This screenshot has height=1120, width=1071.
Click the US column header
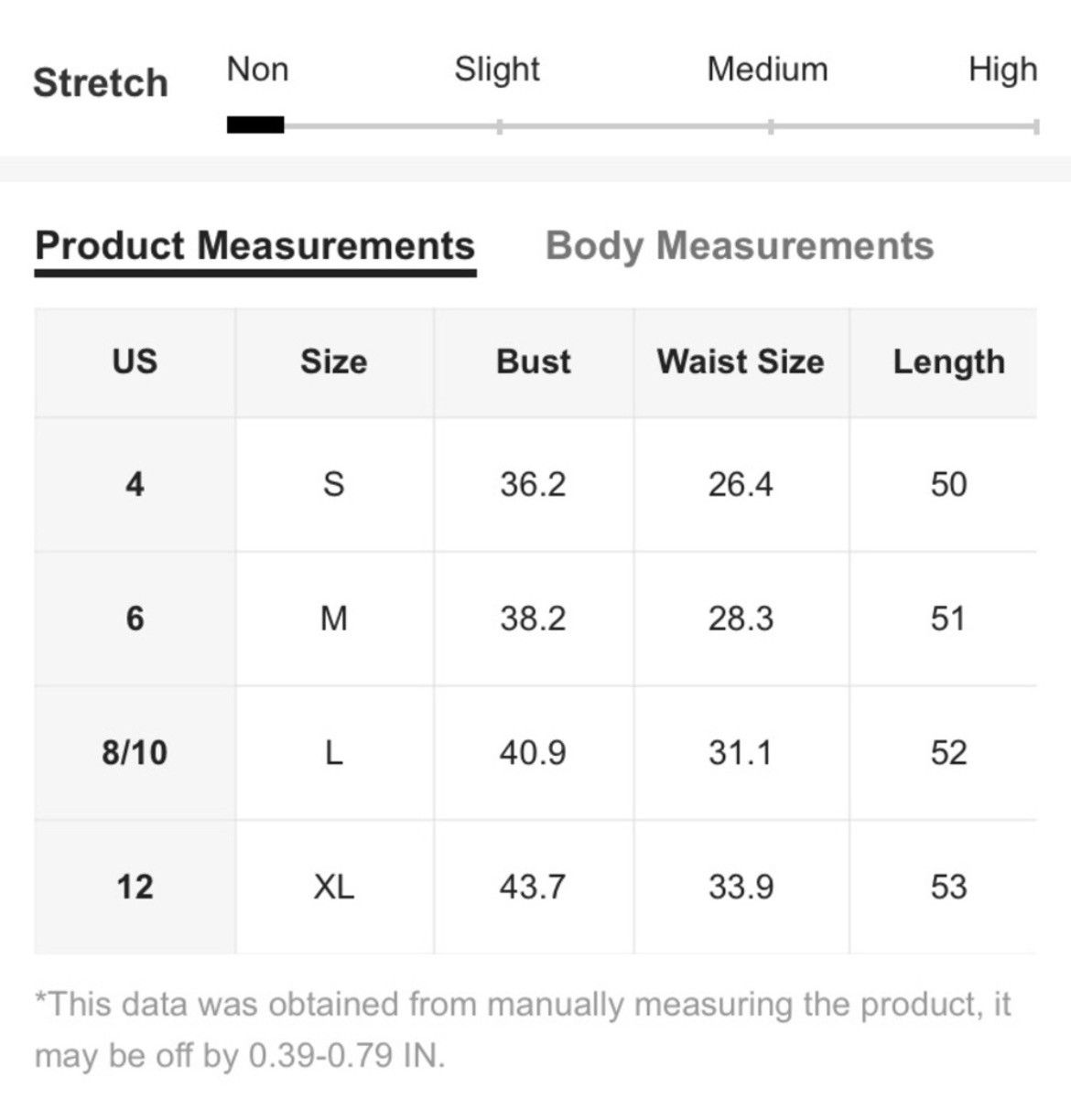[x=135, y=362]
